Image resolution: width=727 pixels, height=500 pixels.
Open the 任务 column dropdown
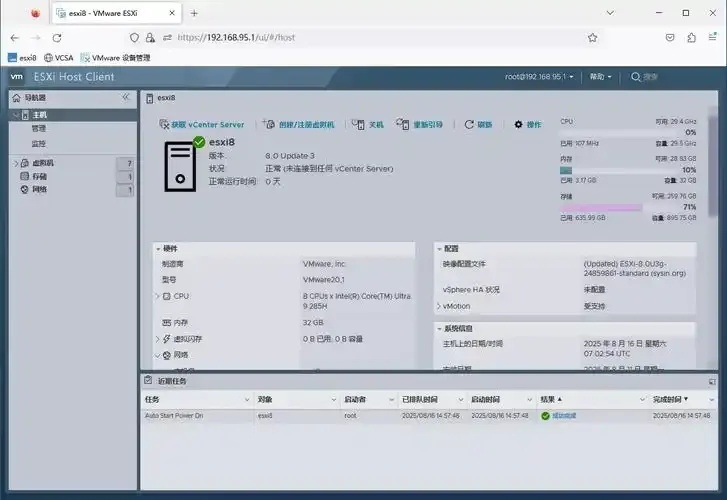[247, 399]
